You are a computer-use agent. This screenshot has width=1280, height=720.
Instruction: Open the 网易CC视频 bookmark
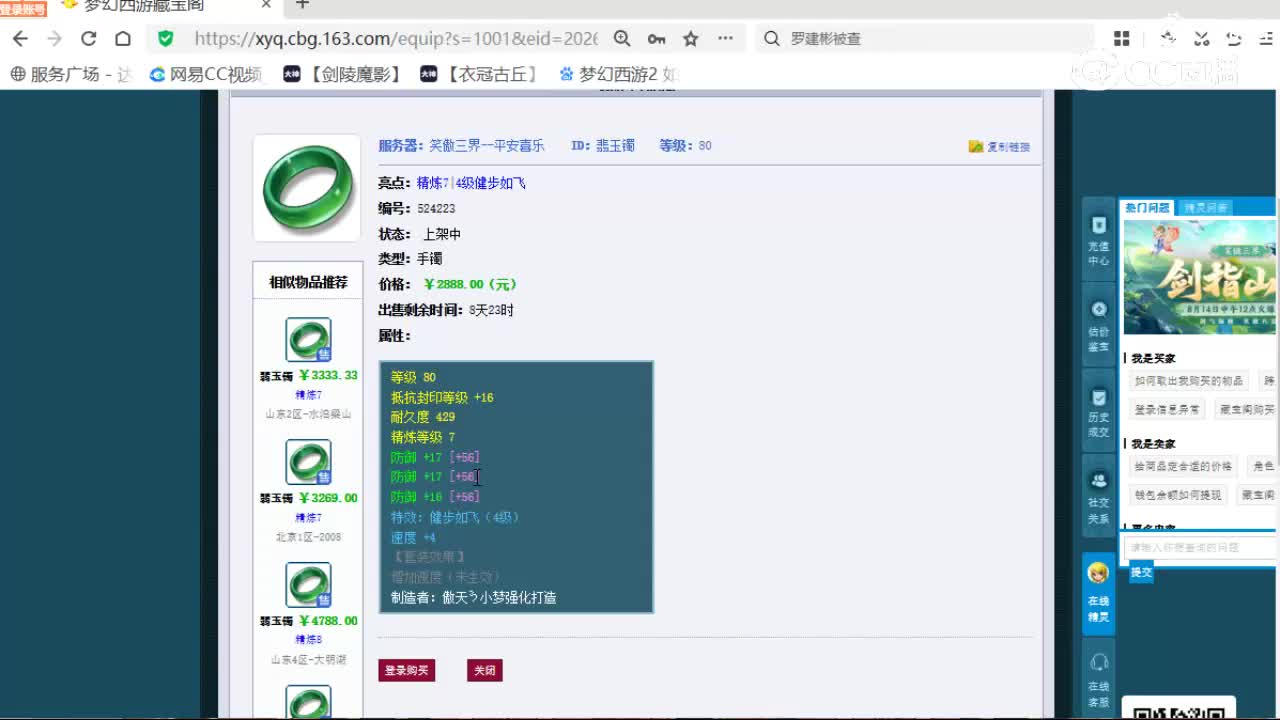205,74
